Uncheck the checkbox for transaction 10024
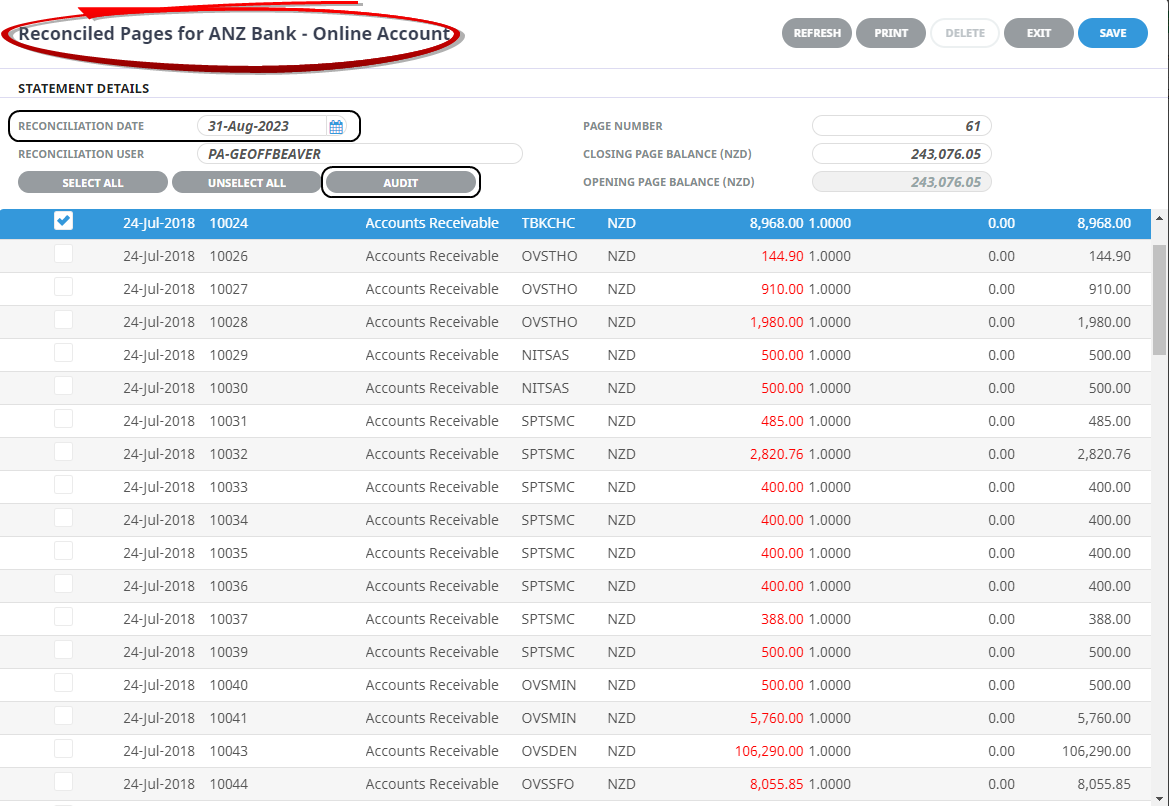The image size is (1169, 806). point(63,221)
